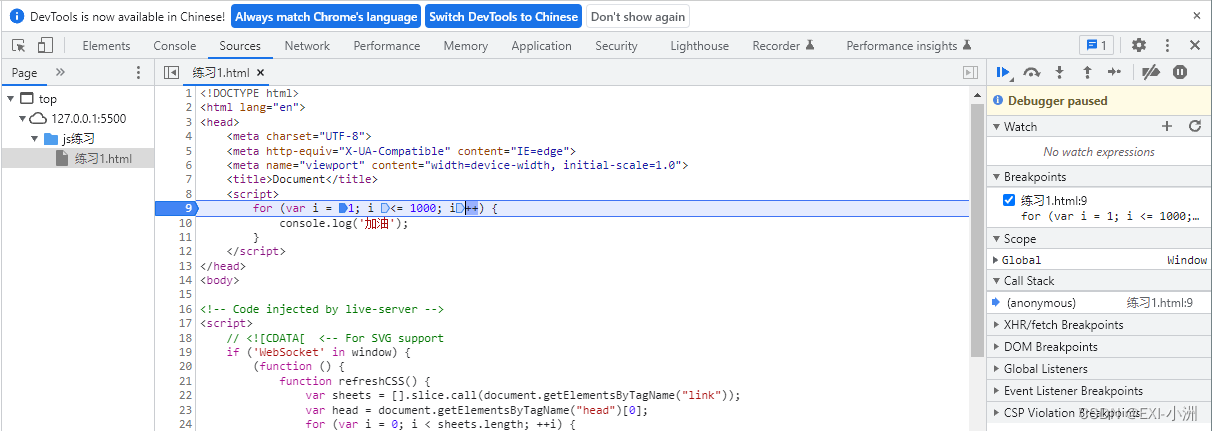
Task: Step over next function call
Action: pos(1032,72)
